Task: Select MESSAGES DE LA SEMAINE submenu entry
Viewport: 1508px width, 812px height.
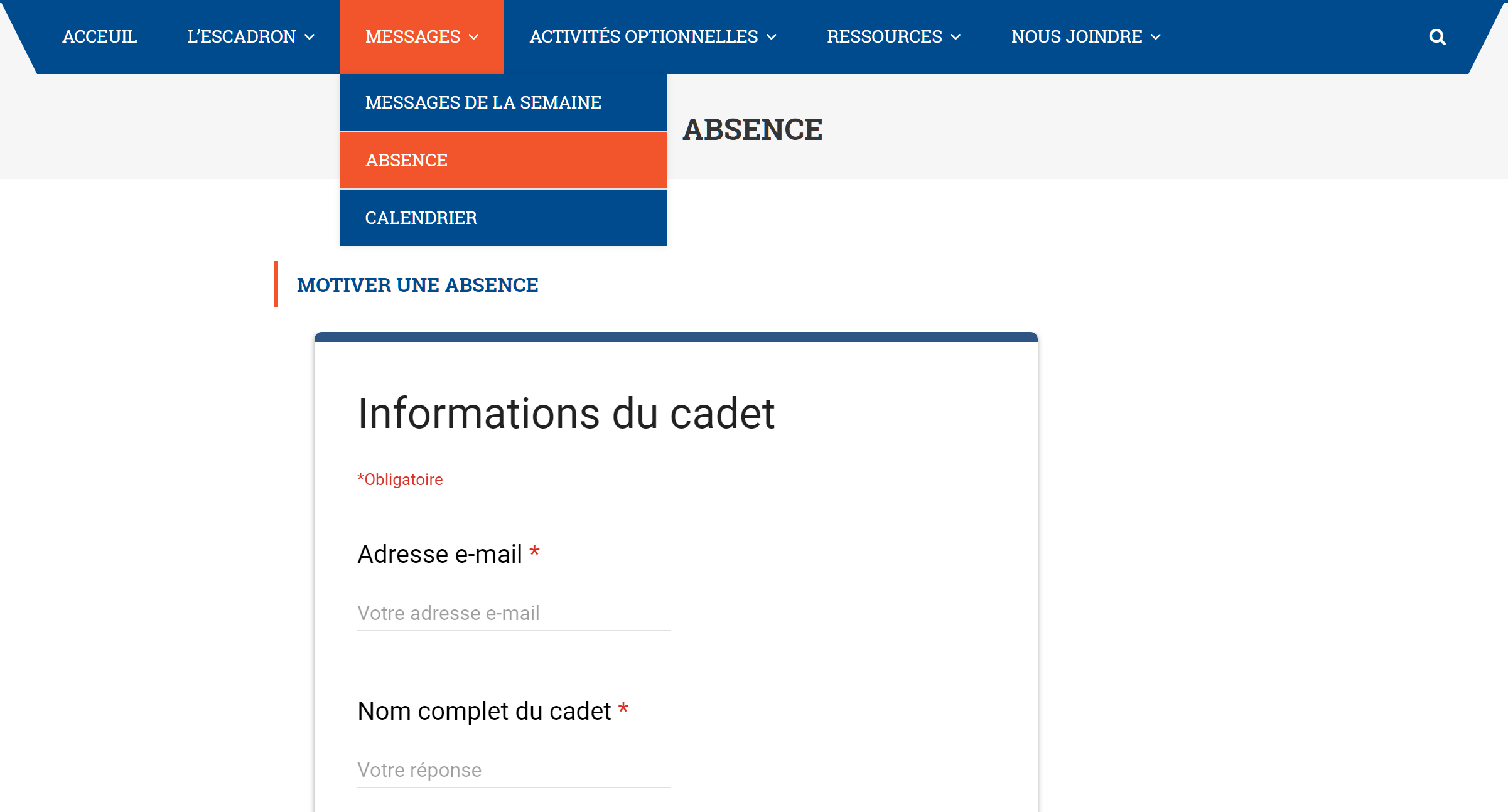Action: click(483, 102)
